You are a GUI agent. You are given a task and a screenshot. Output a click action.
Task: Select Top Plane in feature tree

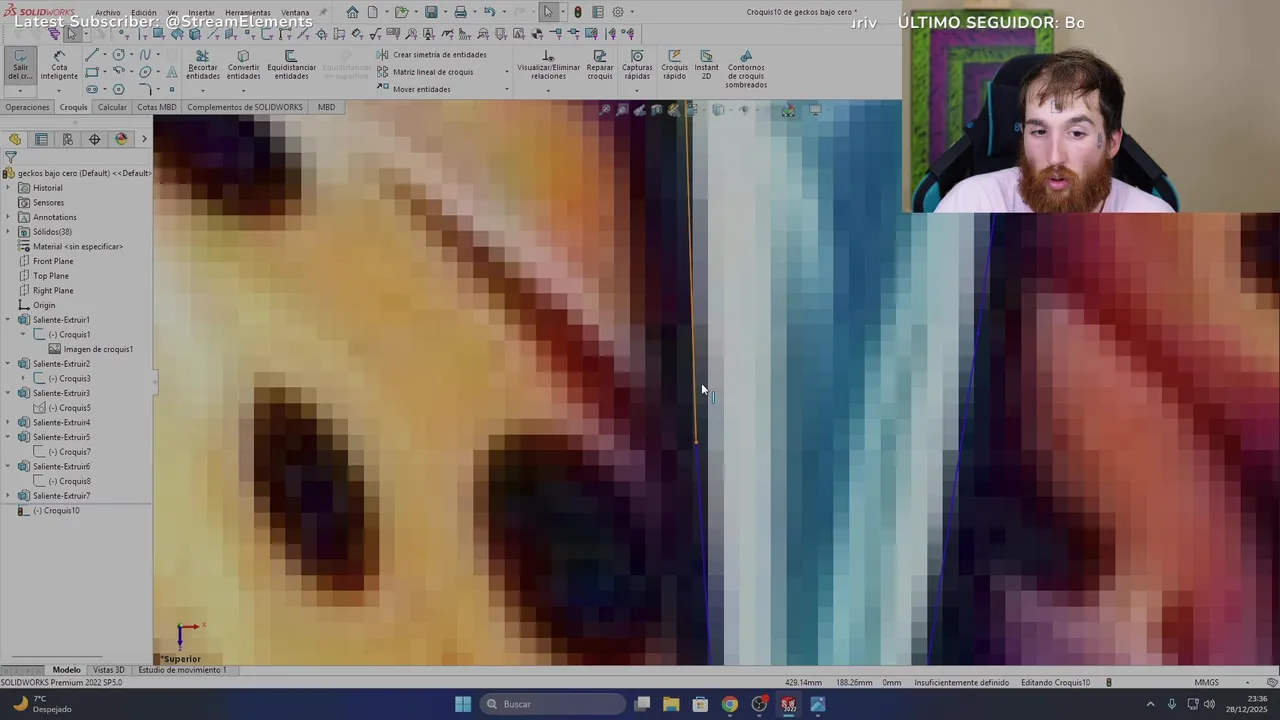pyautogui.click(x=43, y=276)
